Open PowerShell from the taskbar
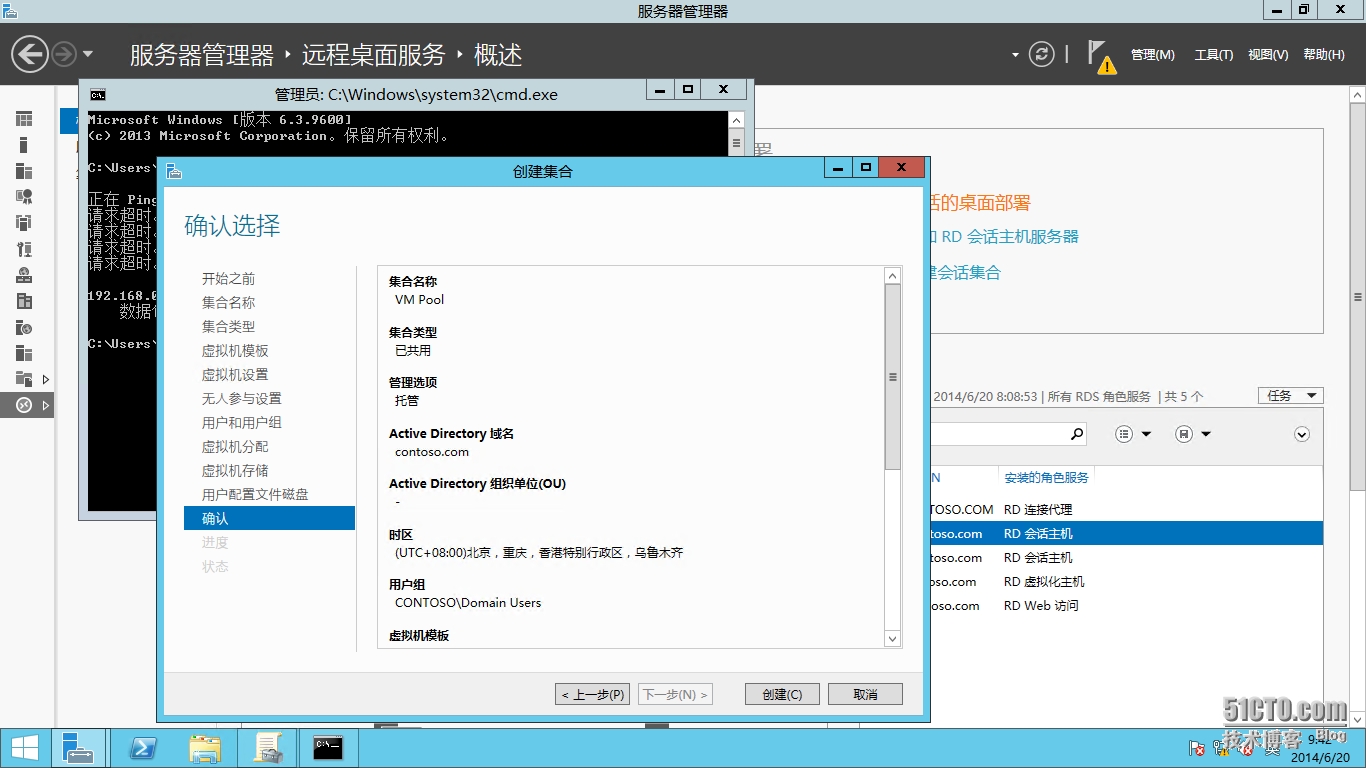This screenshot has width=1366, height=768. coord(143,748)
